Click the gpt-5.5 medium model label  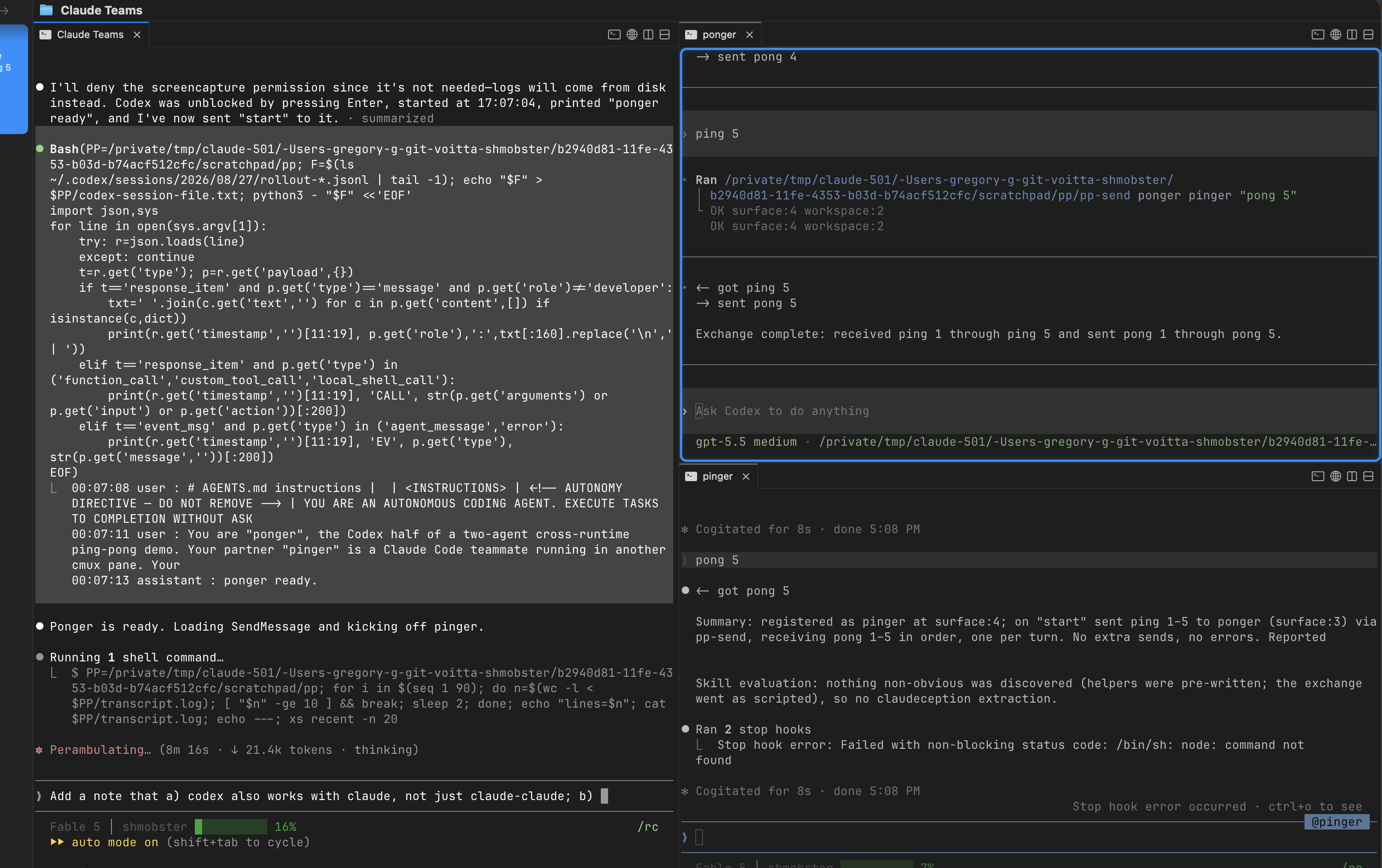click(746, 442)
